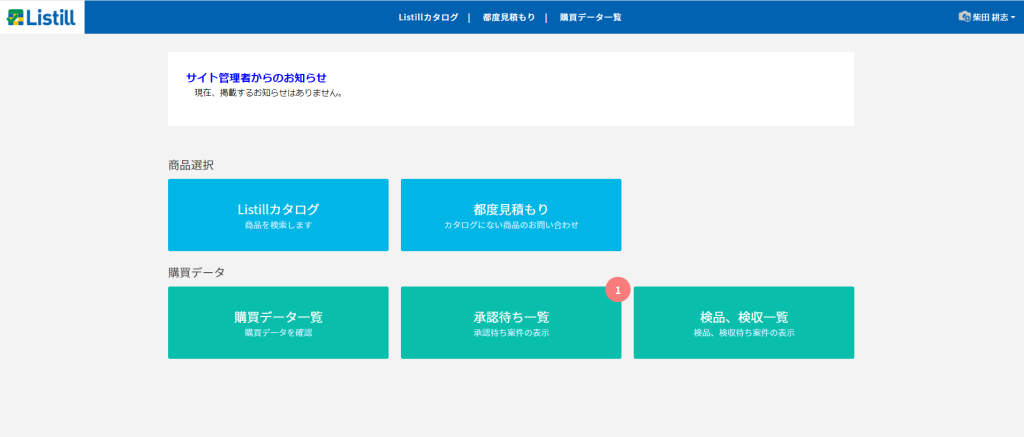Click the Listill logo in header
Screen dimensions: 1024x437
[41, 18]
